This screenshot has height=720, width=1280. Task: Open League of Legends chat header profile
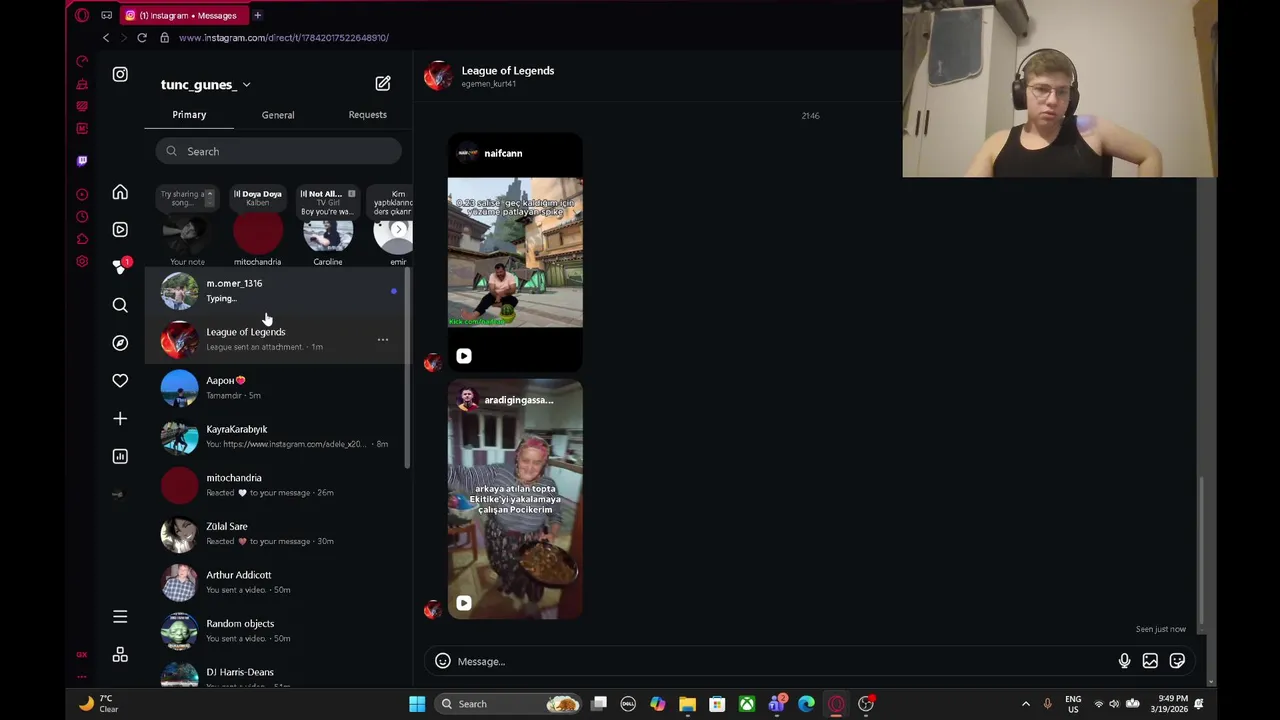[x=490, y=76]
